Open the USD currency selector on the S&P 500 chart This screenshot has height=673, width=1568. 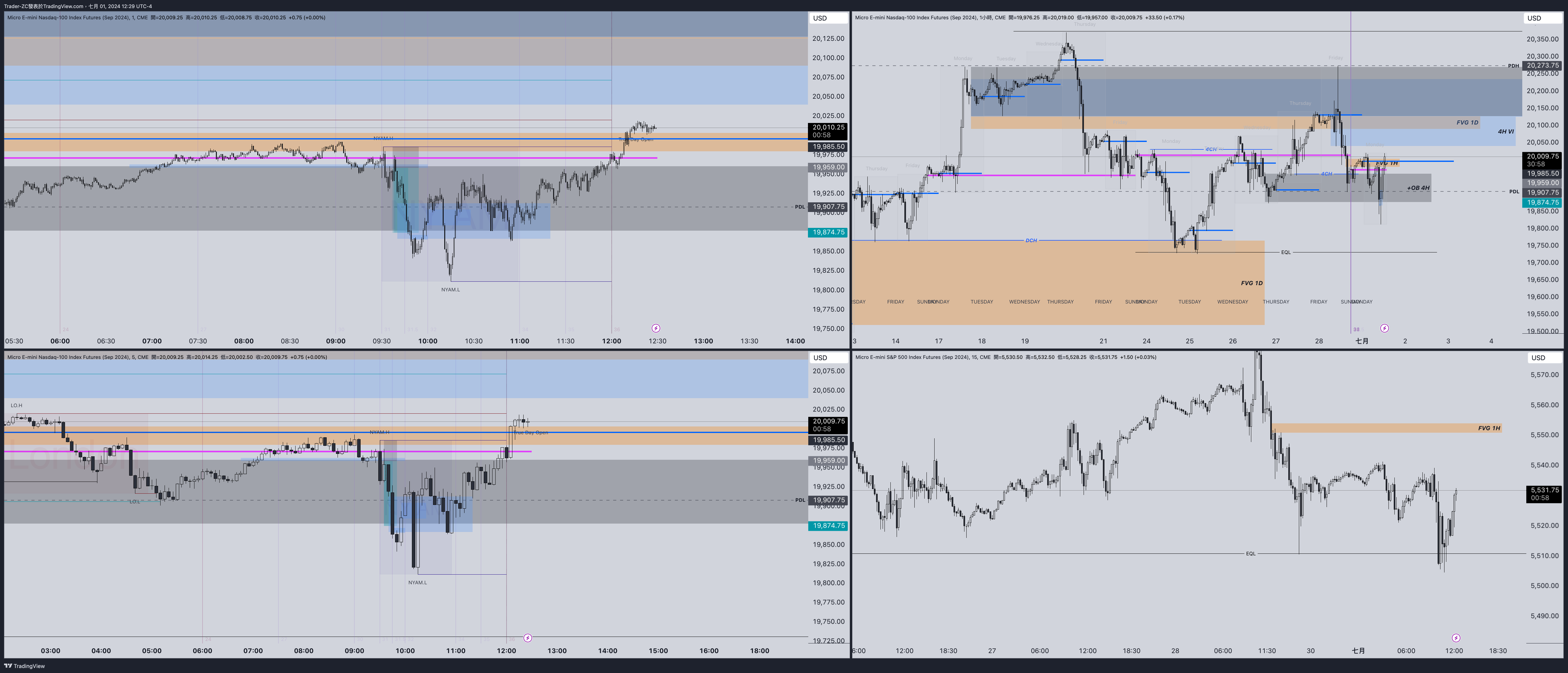tap(1545, 358)
